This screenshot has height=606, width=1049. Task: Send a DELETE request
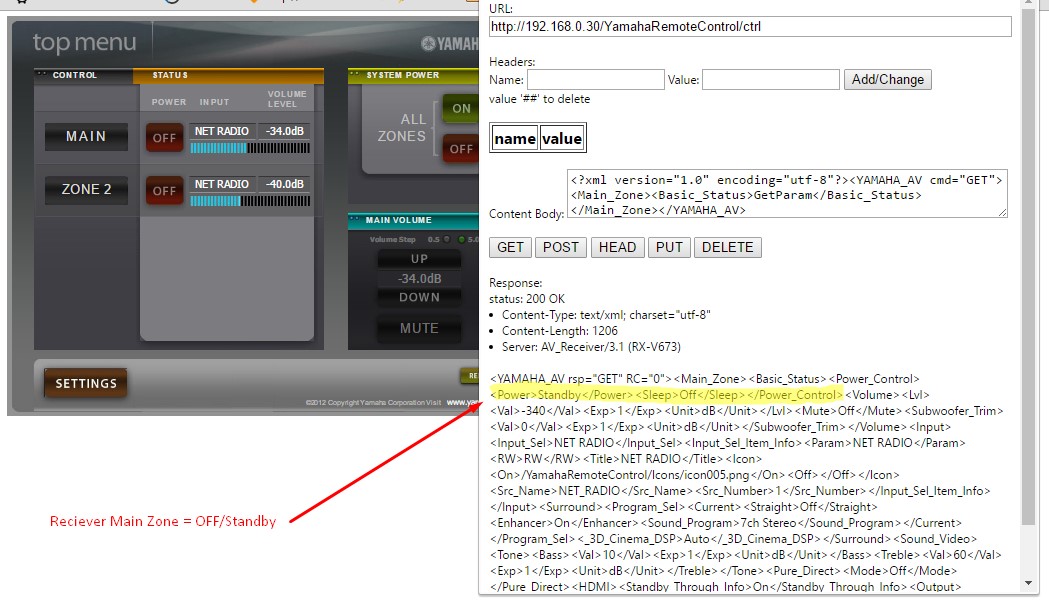pos(727,247)
